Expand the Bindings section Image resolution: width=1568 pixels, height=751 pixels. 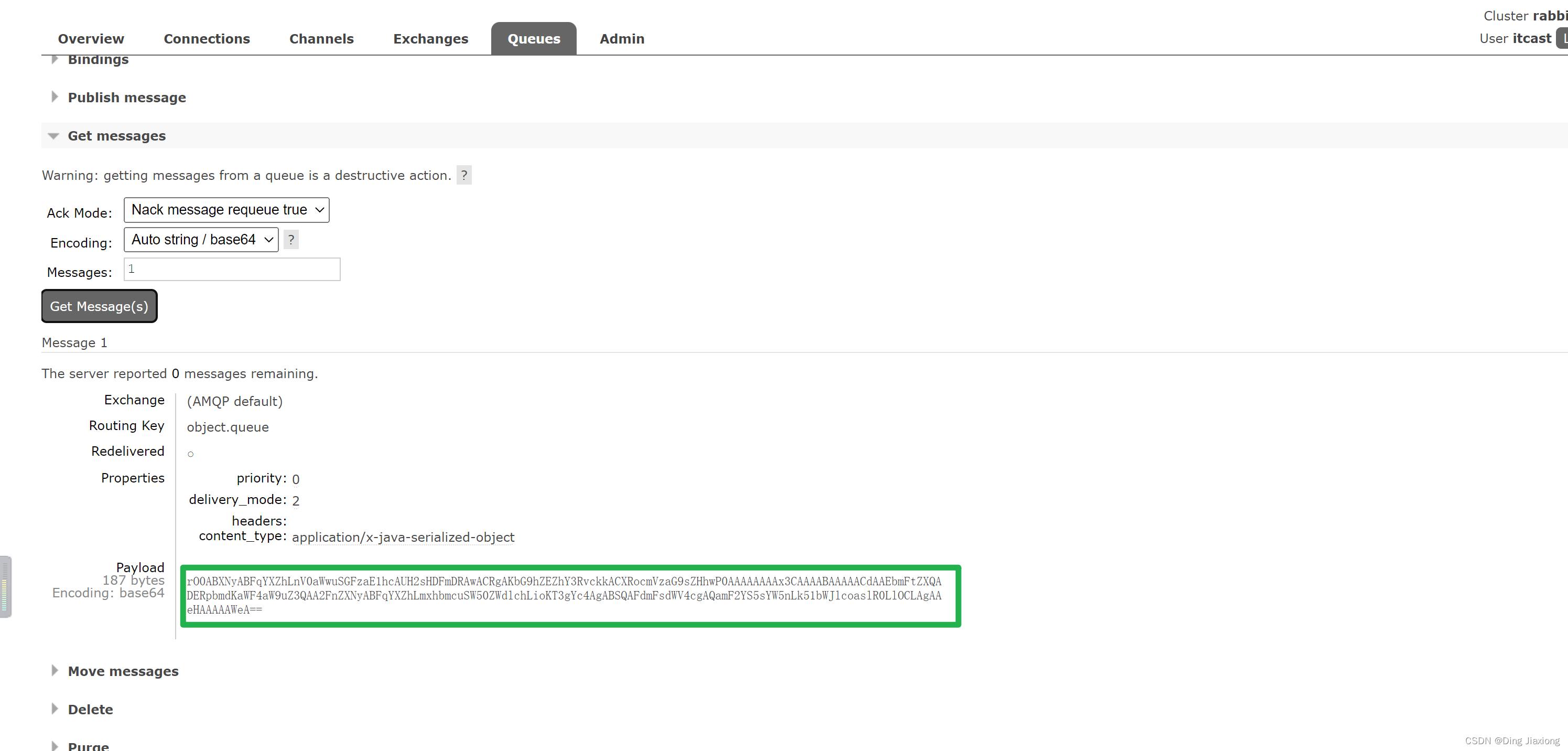click(98, 60)
